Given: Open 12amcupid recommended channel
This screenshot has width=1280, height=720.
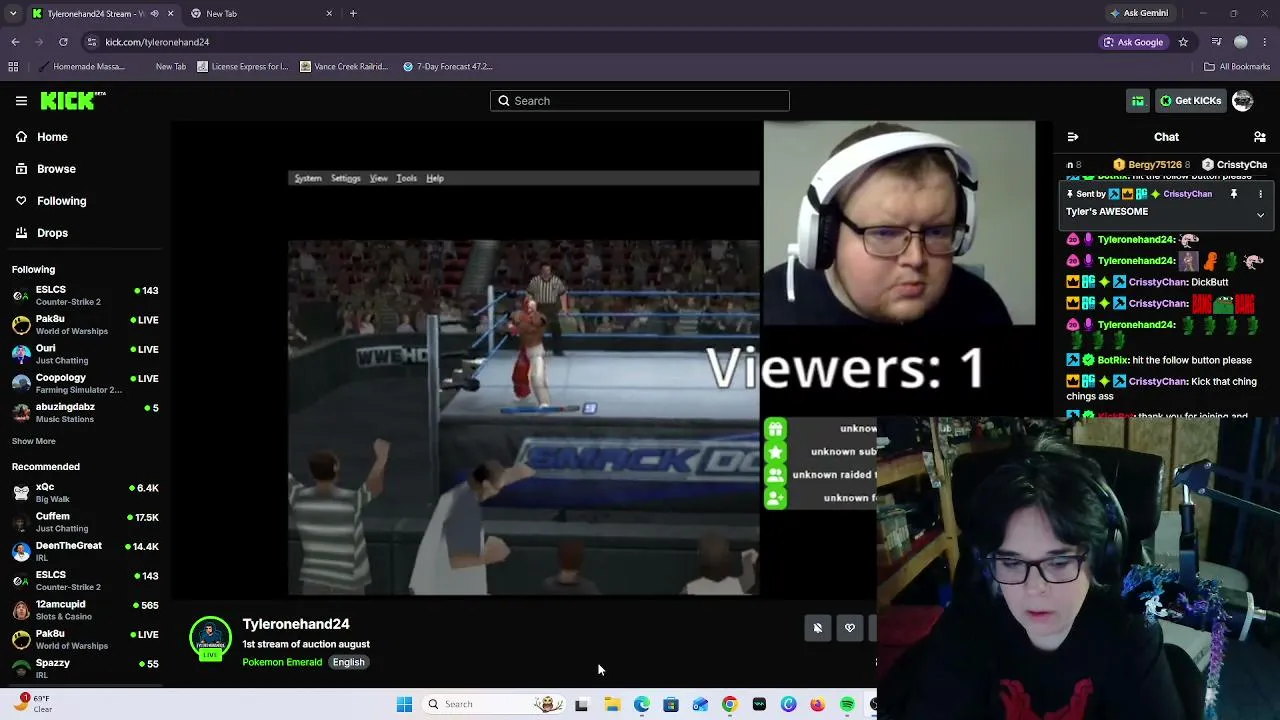Looking at the screenshot, I should (x=85, y=609).
